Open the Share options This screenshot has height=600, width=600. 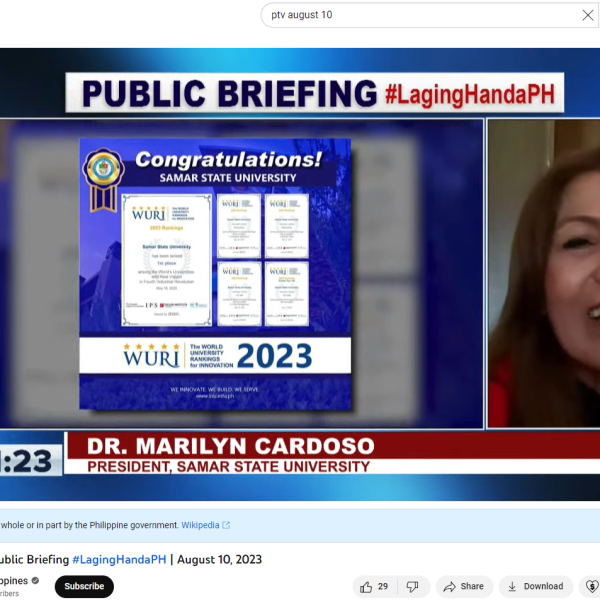(464, 587)
